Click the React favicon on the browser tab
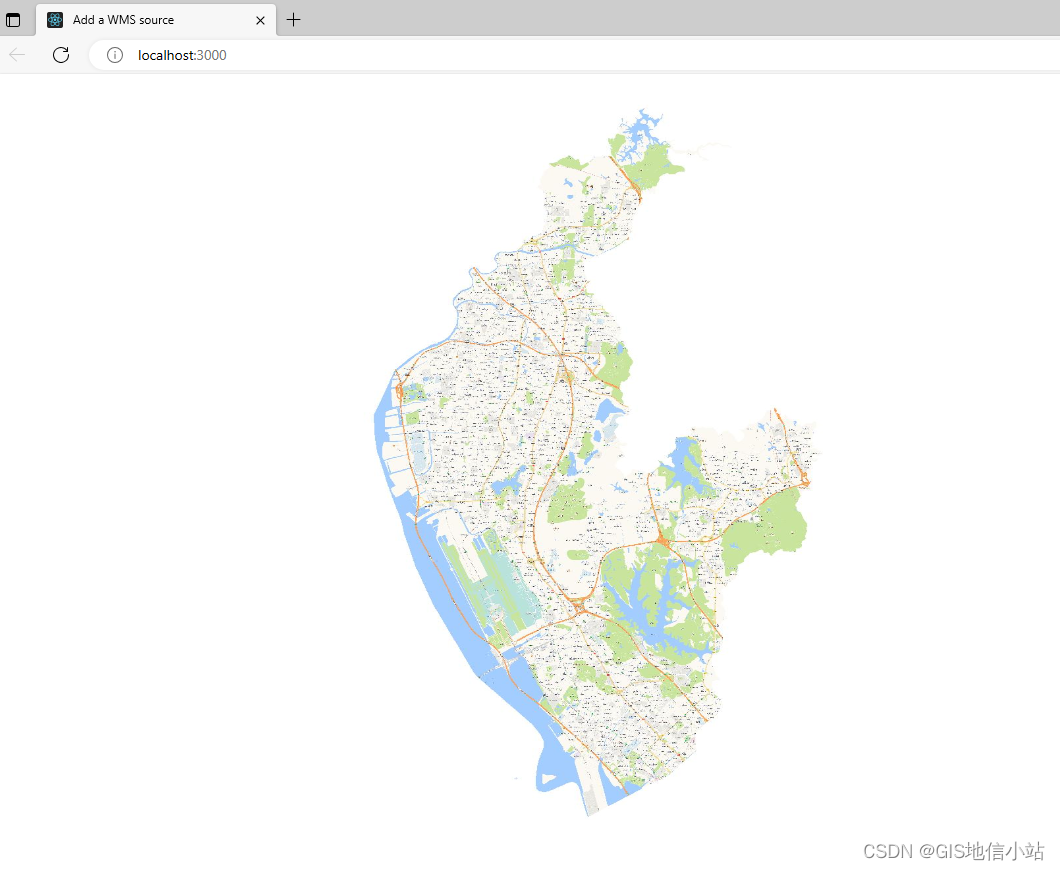Image resolution: width=1060 pixels, height=870 pixels. 54,19
